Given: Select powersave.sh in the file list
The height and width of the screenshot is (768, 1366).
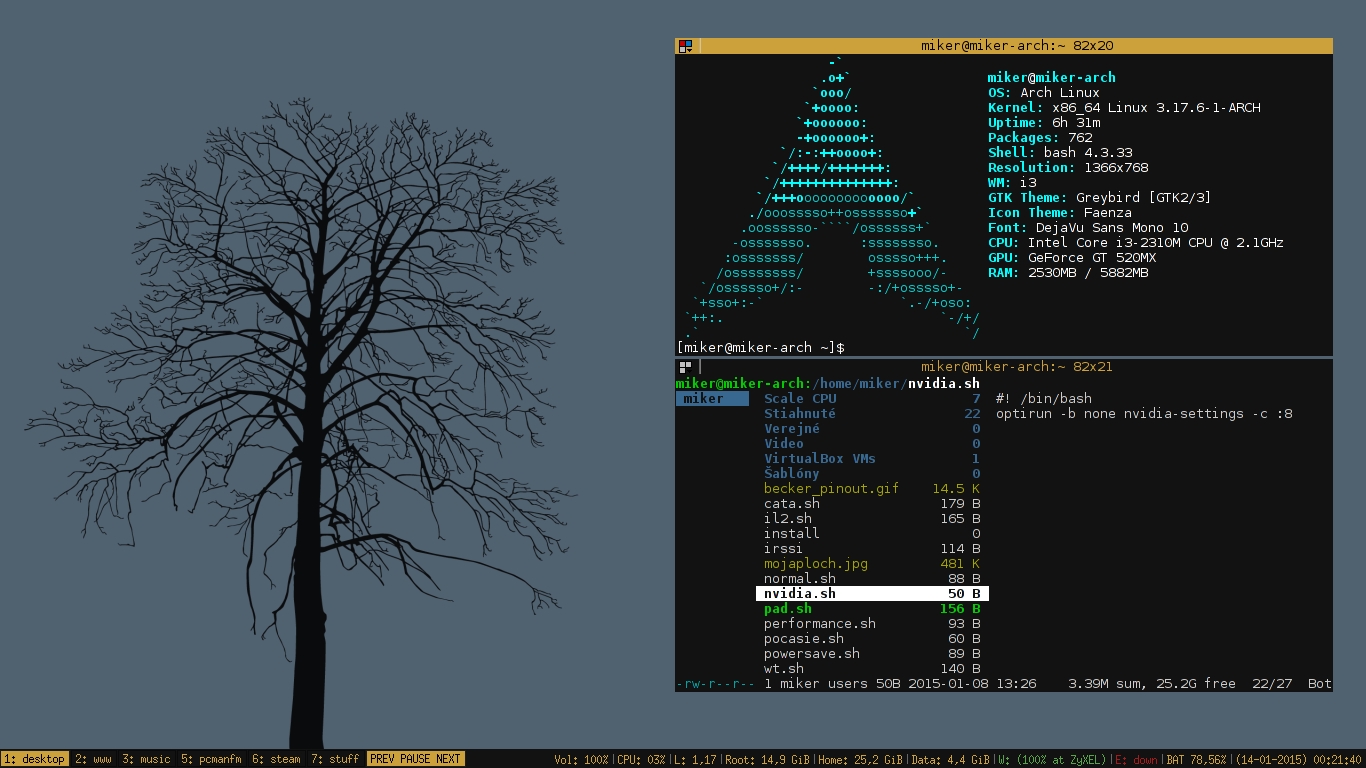Looking at the screenshot, I should pyautogui.click(x=872, y=654).
